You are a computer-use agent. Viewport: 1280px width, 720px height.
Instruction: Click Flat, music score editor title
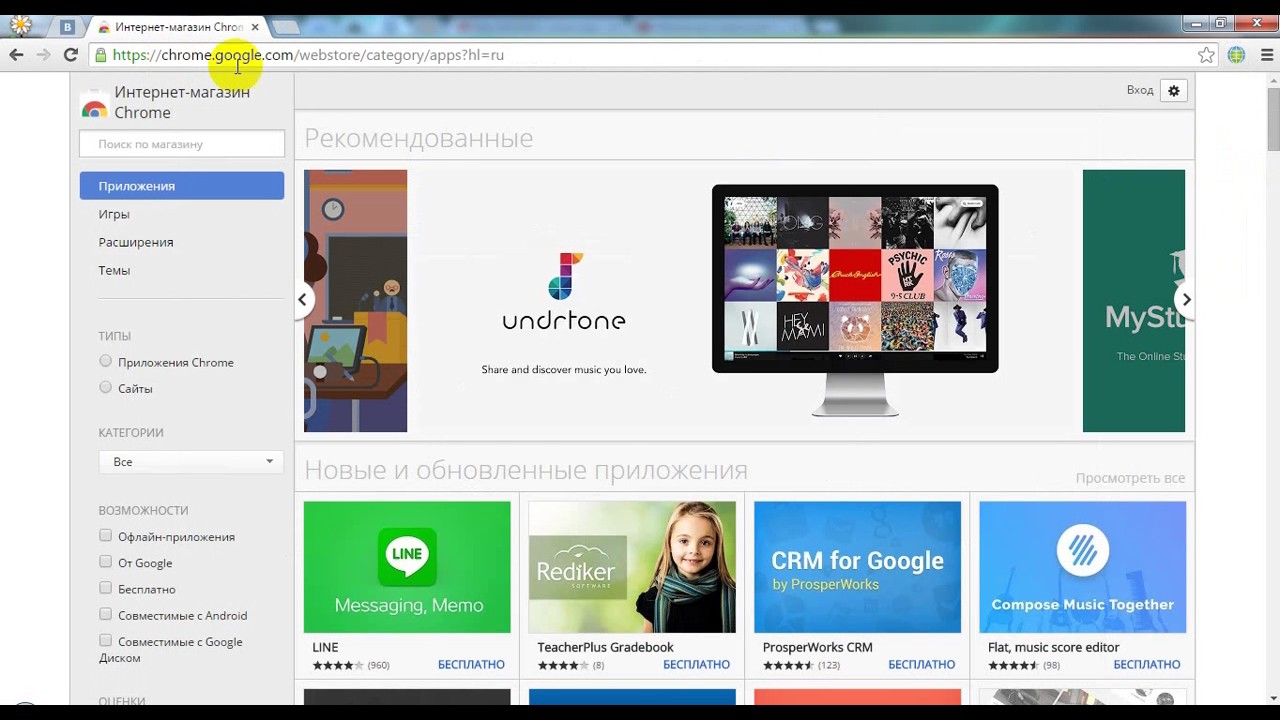[1053, 647]
